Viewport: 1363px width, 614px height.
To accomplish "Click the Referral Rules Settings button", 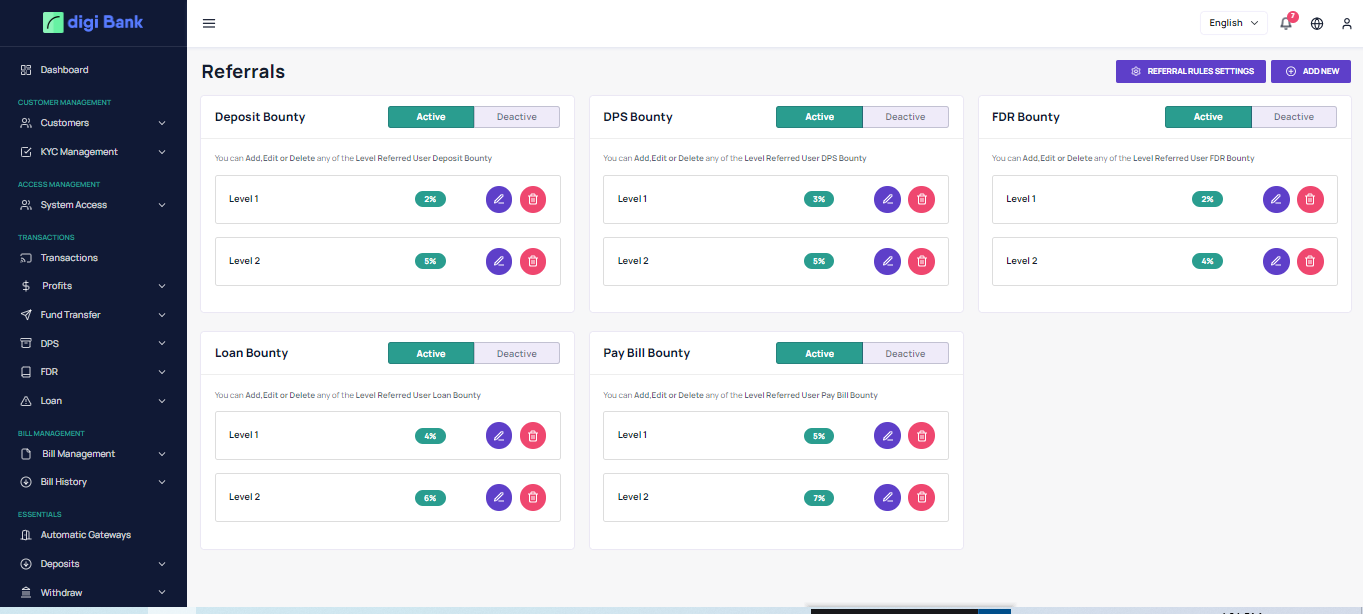I will point(1190,71).
